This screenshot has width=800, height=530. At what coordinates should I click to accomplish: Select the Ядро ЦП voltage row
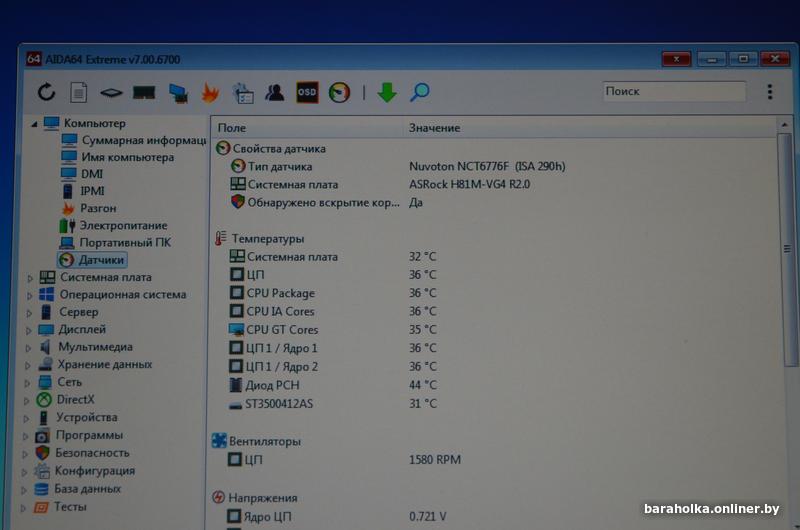(336, 516)
